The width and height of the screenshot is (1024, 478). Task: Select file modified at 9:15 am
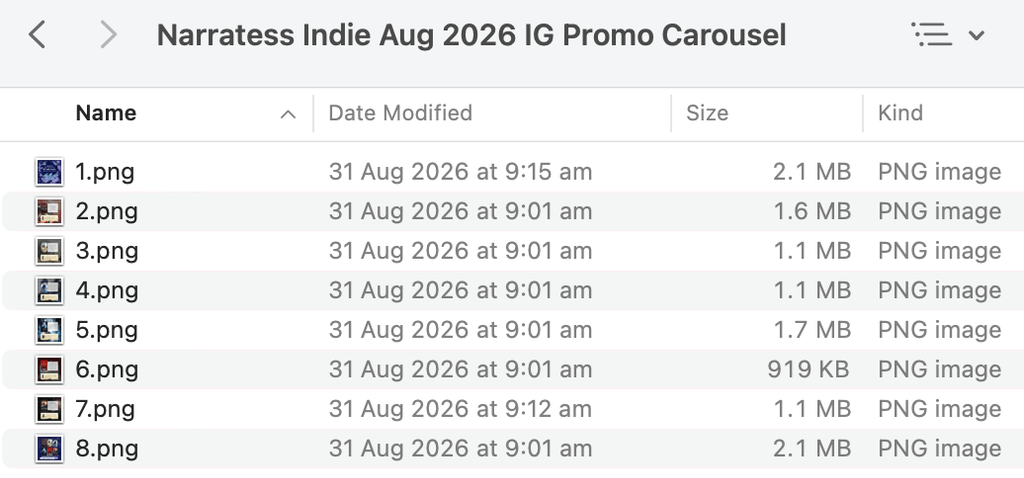512,172
